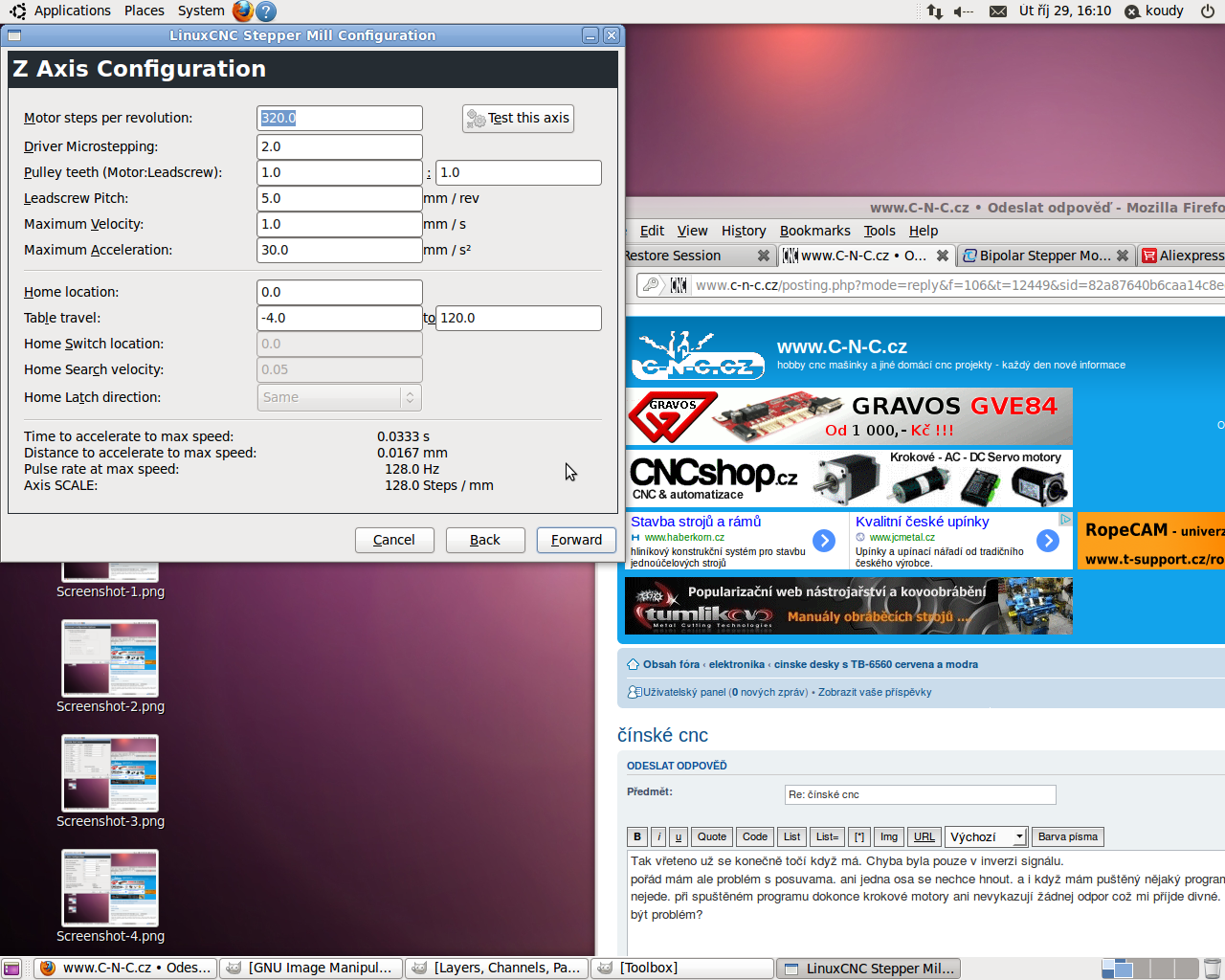
Task: Open Screenshot-2.png desktop thumbnail
Action: [110, 658]
